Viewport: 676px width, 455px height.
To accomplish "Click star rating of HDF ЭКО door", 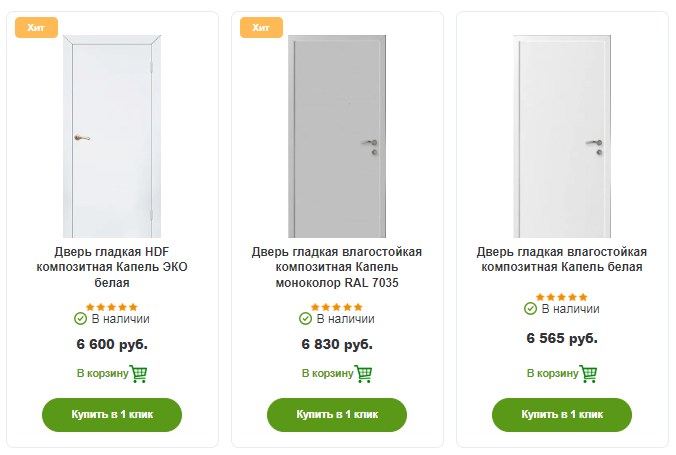I will (x=112, y=307).
